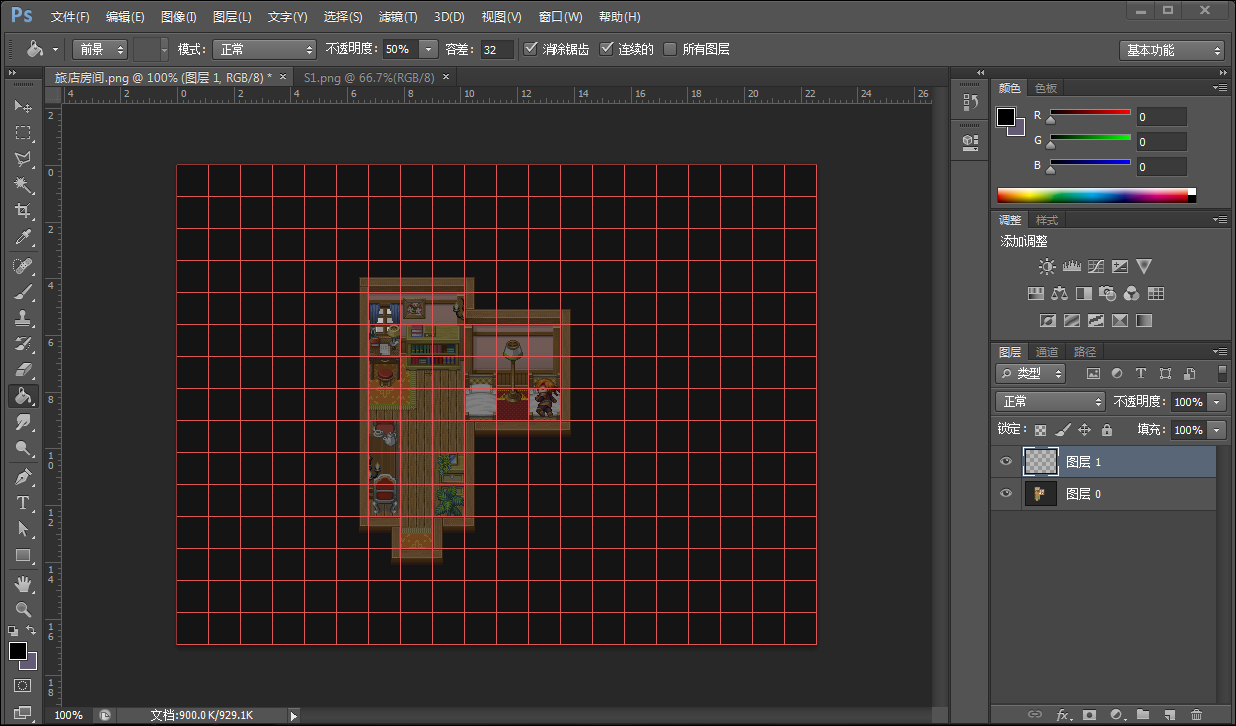Open the options bar 不透明度 50% slider arrow
Screen dimensions: 1236x726
click(429, 49)
